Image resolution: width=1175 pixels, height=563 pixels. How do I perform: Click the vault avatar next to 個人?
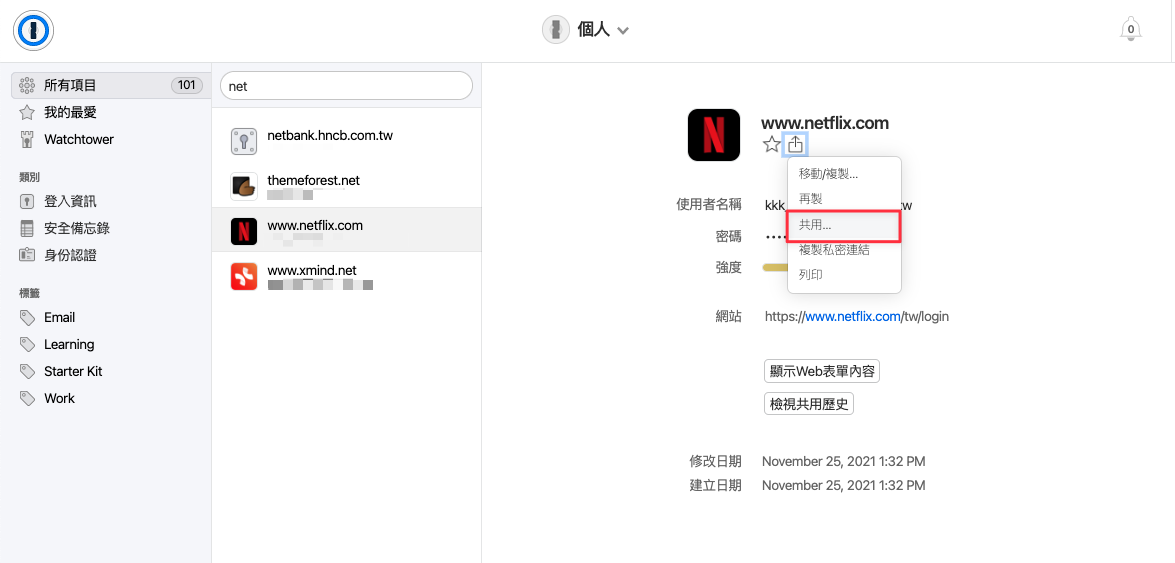pyautogui.click(x=556, y=30)
